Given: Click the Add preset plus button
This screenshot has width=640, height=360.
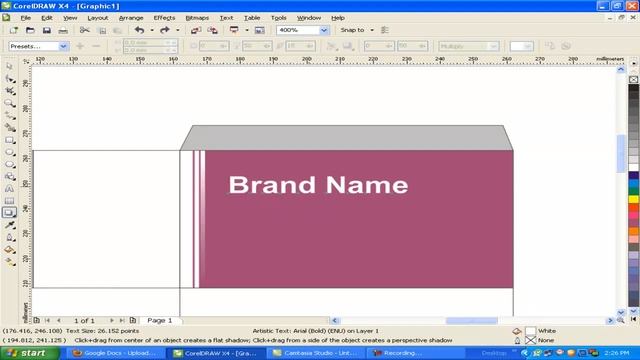Looking at the screenshot, I should coord(80,46).
